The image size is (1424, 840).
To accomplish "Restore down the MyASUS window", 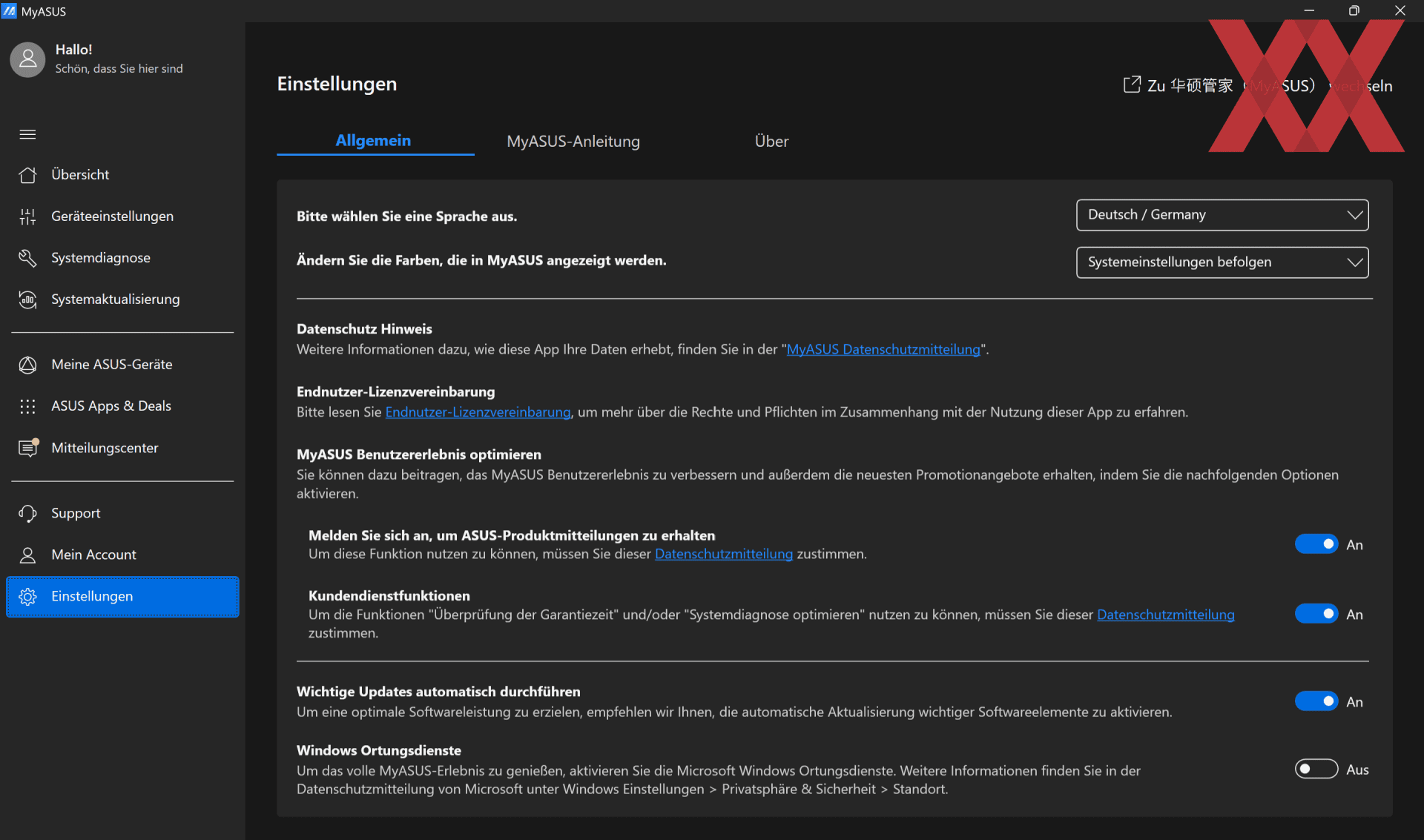I will coord(1354,10).
